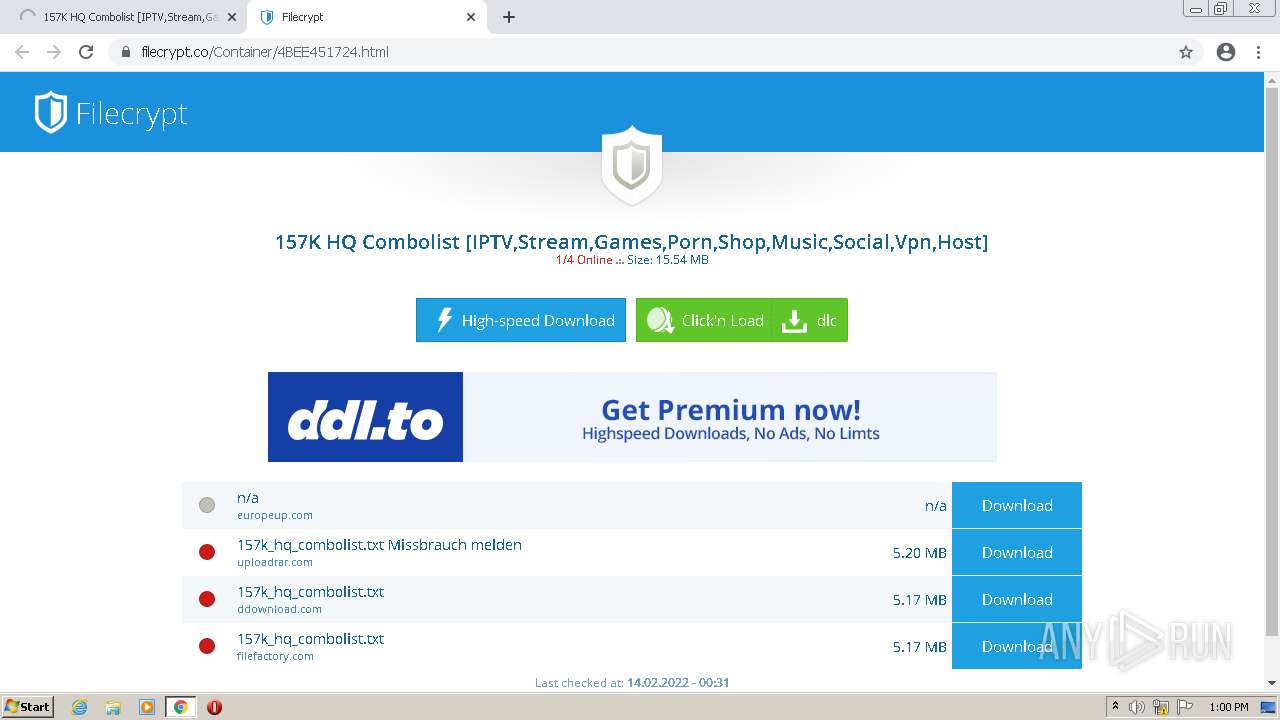Reload the current page

point(86,52)
